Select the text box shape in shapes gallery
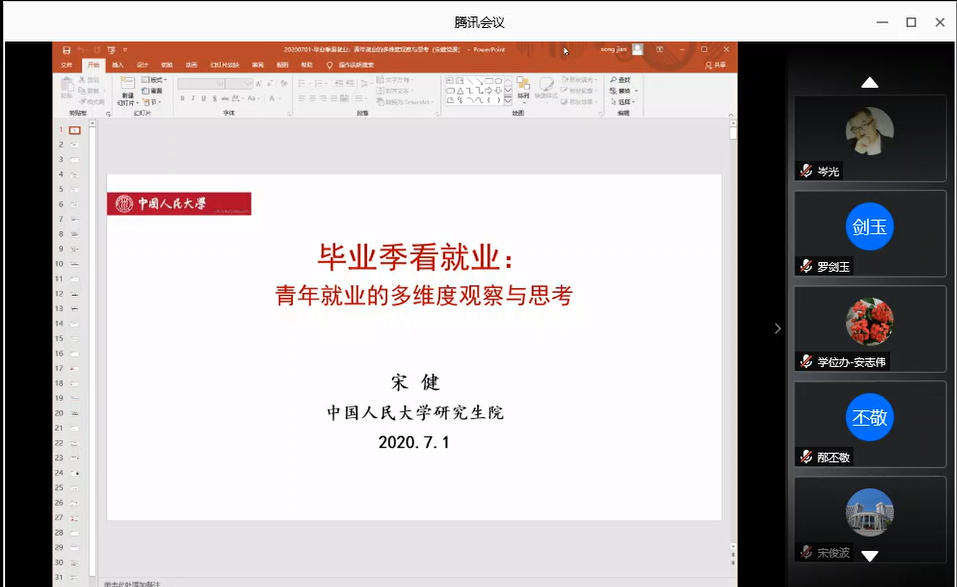 tap(450, 81)
